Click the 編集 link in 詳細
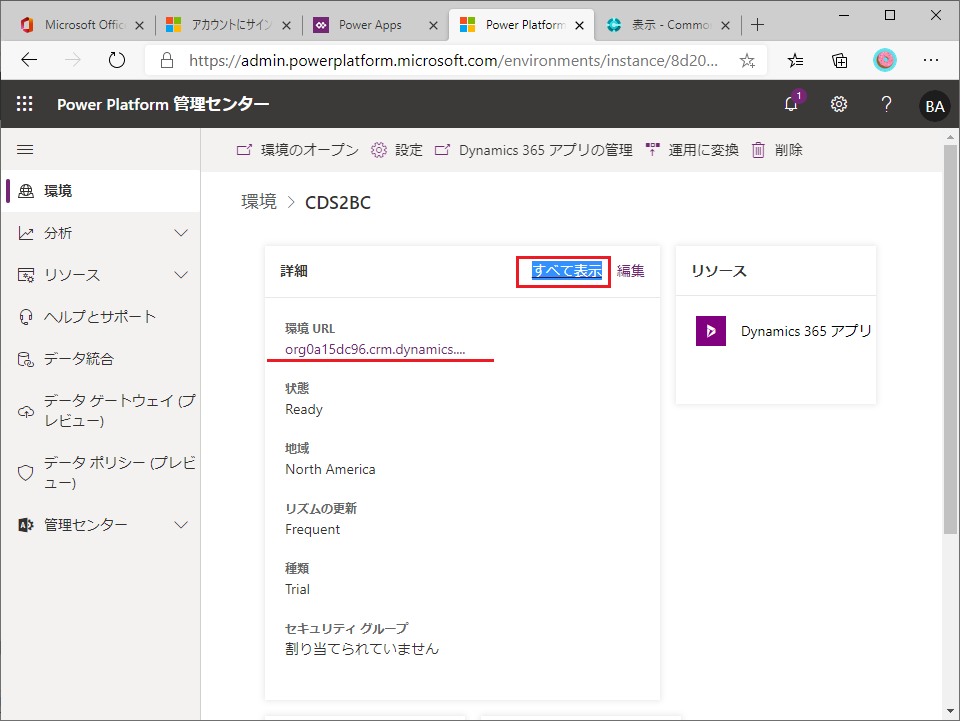This screenshot has height=721, width=960. point(631,271)
